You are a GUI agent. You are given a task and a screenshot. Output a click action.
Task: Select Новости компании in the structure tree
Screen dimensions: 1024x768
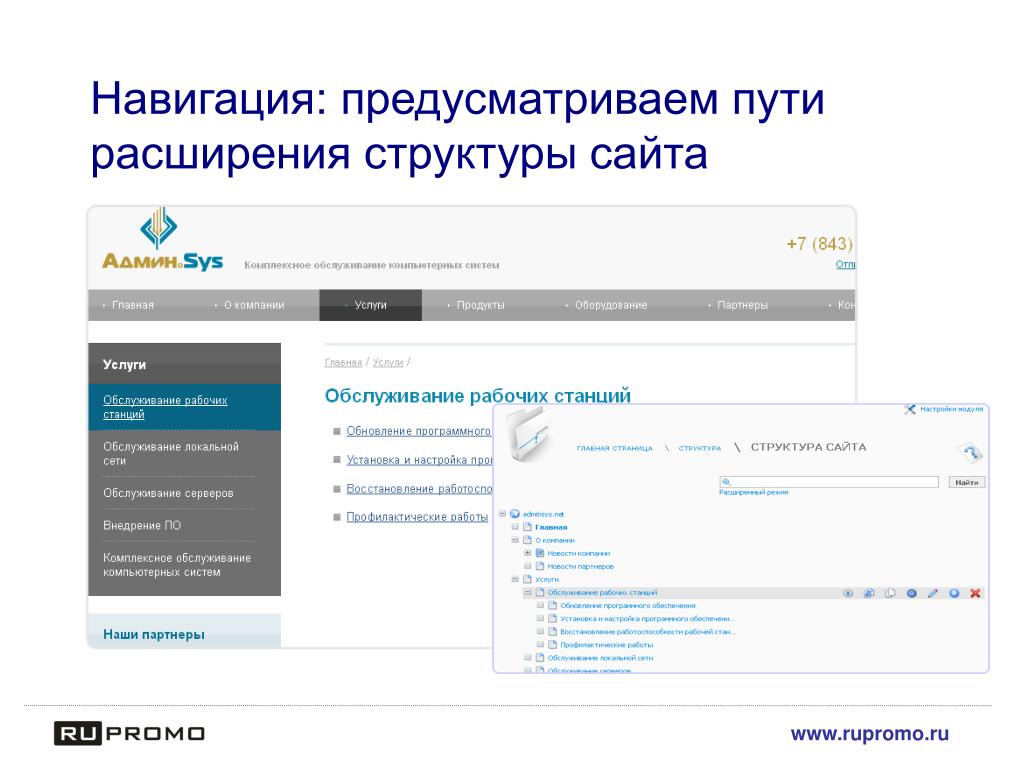(579, 553)
